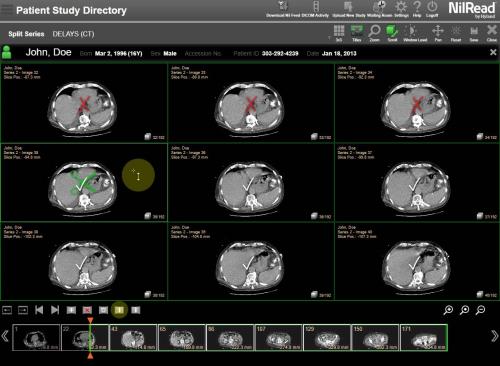Screen dimensions: 500x366
Task: Select filmstrip thumbnail 43
Action: pos(133,337)
